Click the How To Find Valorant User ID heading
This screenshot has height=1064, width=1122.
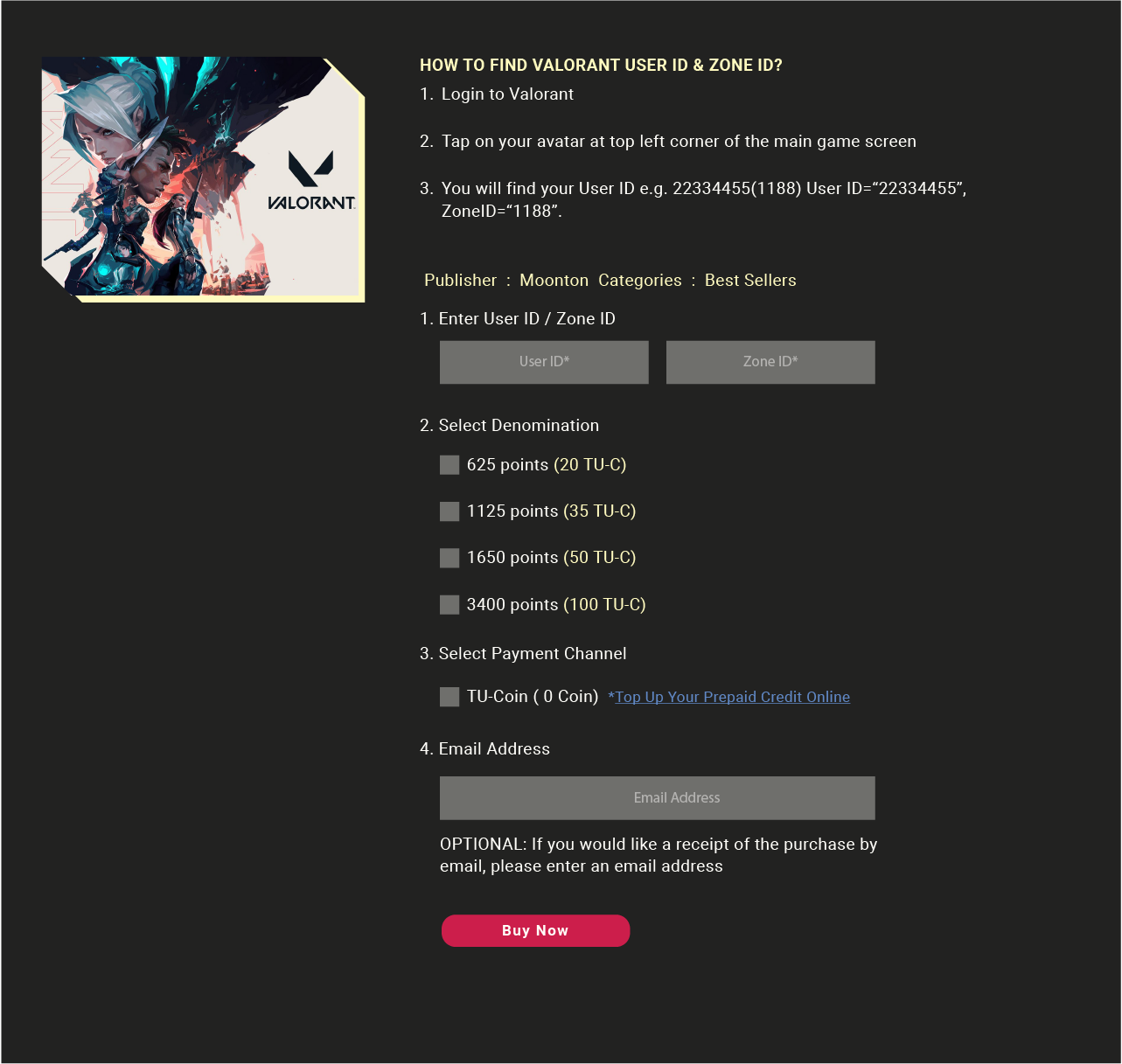point(601,66)
